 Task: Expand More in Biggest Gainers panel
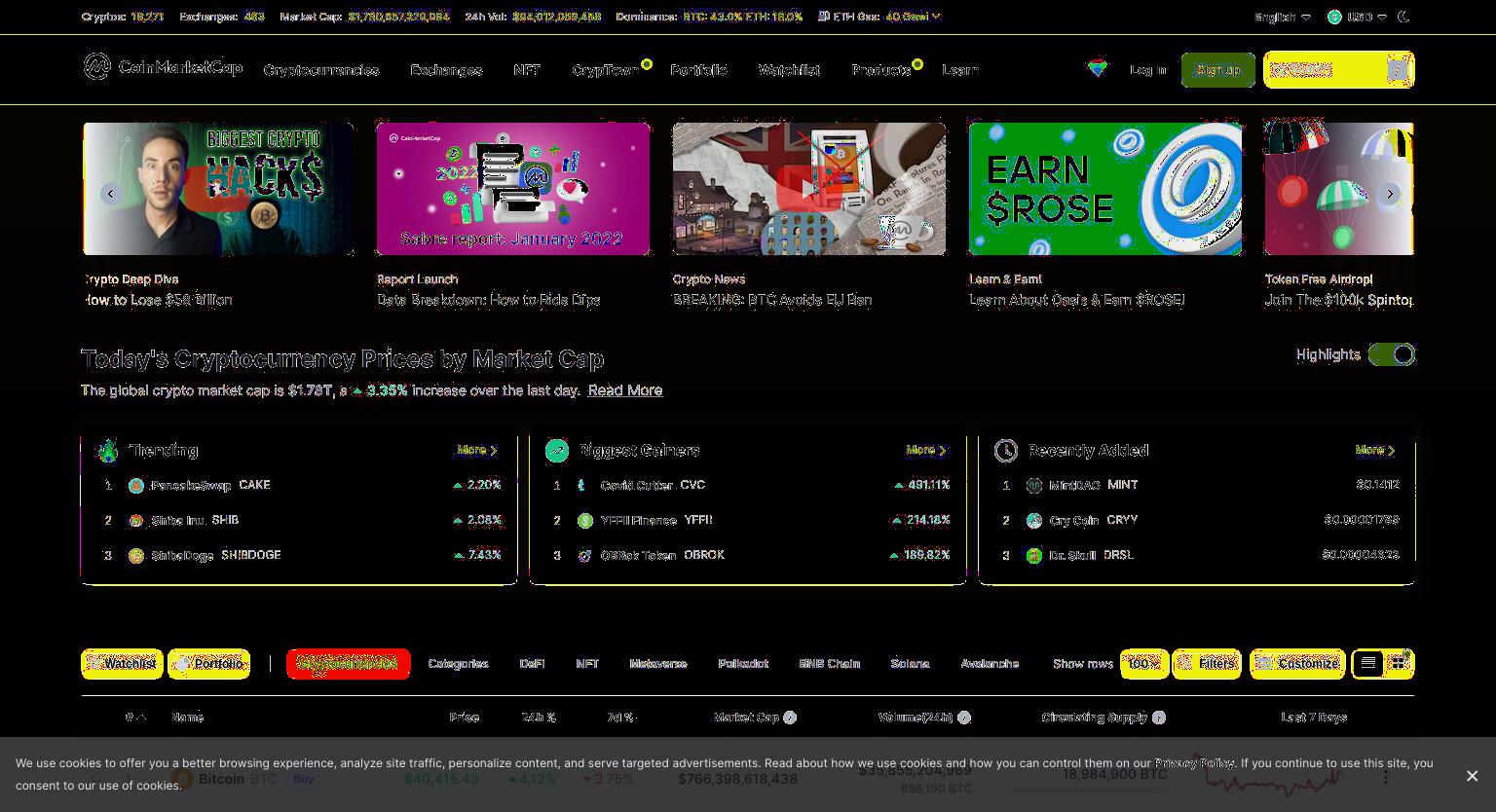[926, 450]
